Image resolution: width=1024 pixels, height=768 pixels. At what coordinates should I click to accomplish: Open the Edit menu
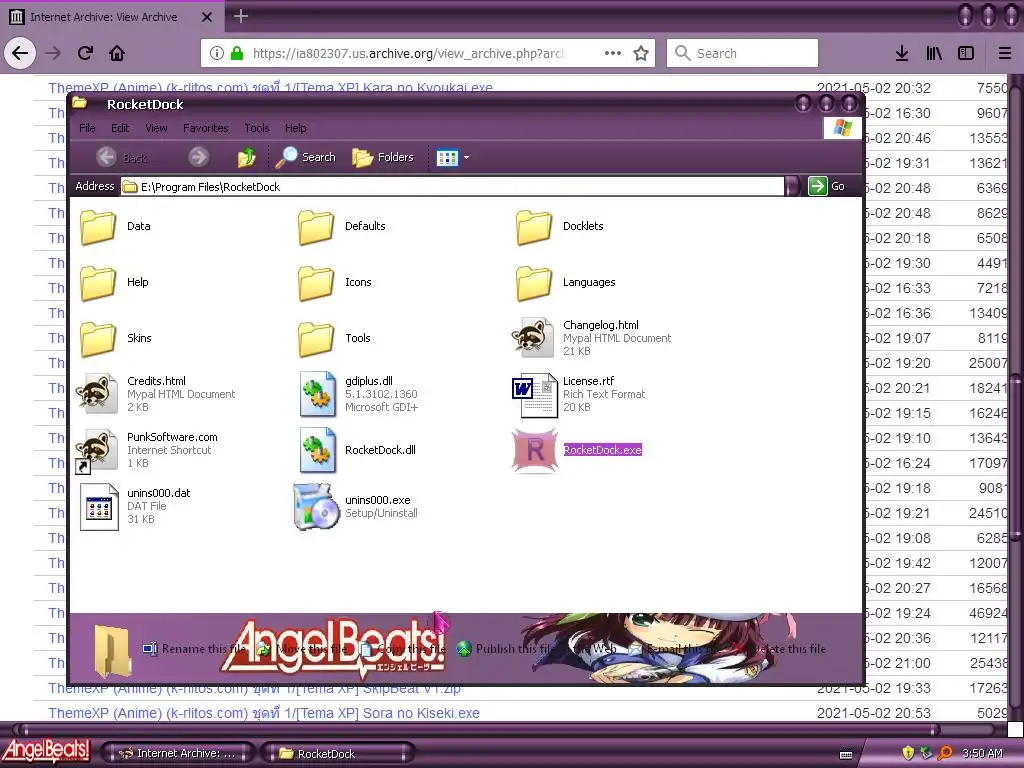pos(120,128)
